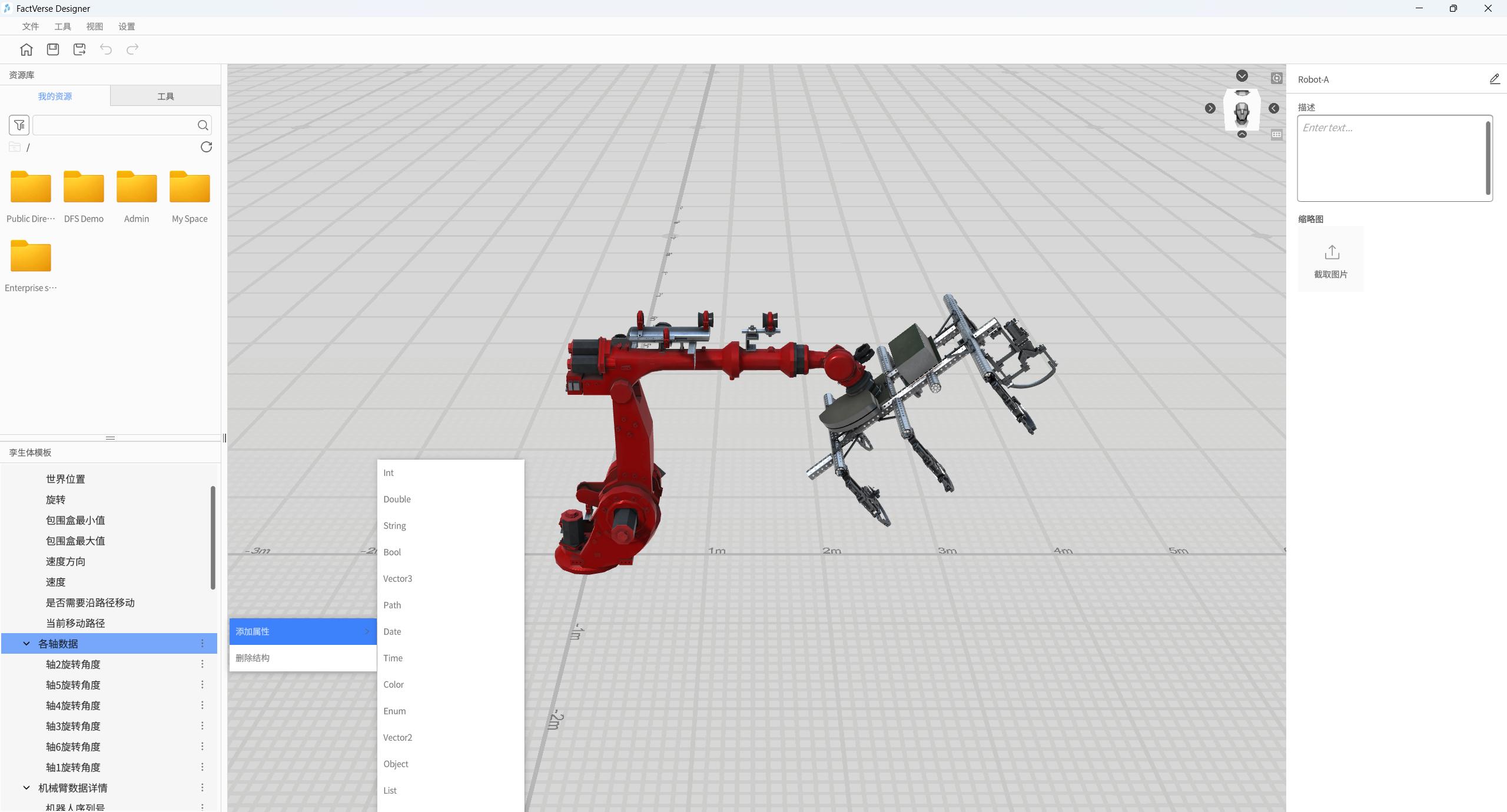This screenshot has width=1507, height=812.
Task: Rotate view with right-side arrow of cube
Action: coord(1274,108)
